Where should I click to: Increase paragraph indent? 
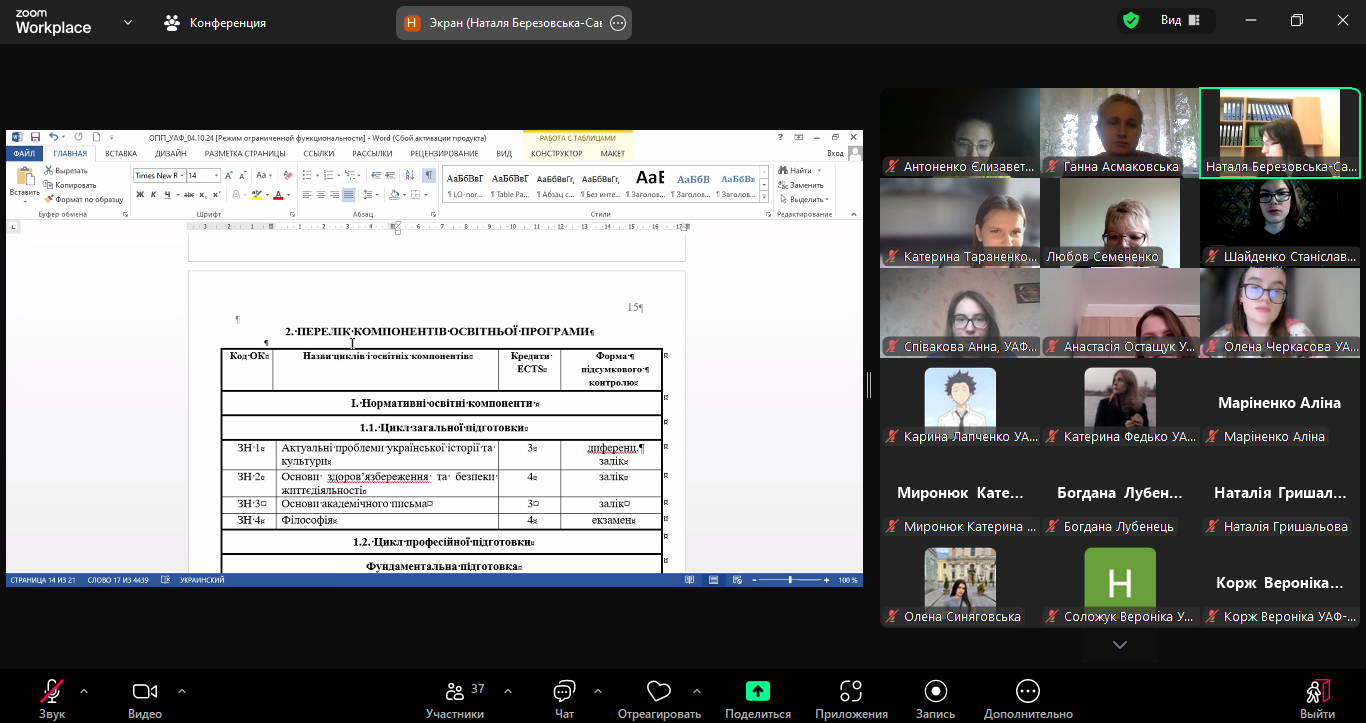[390, 175]
